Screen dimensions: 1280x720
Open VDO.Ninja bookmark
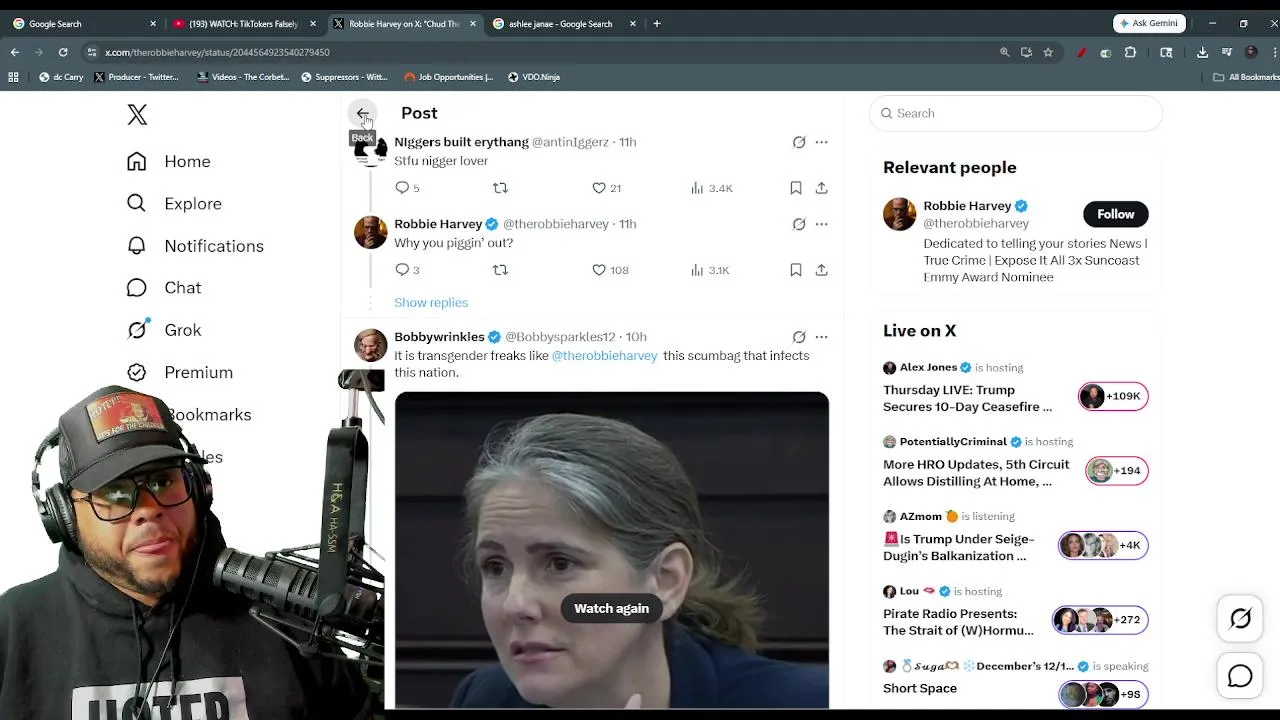point(534,77)
